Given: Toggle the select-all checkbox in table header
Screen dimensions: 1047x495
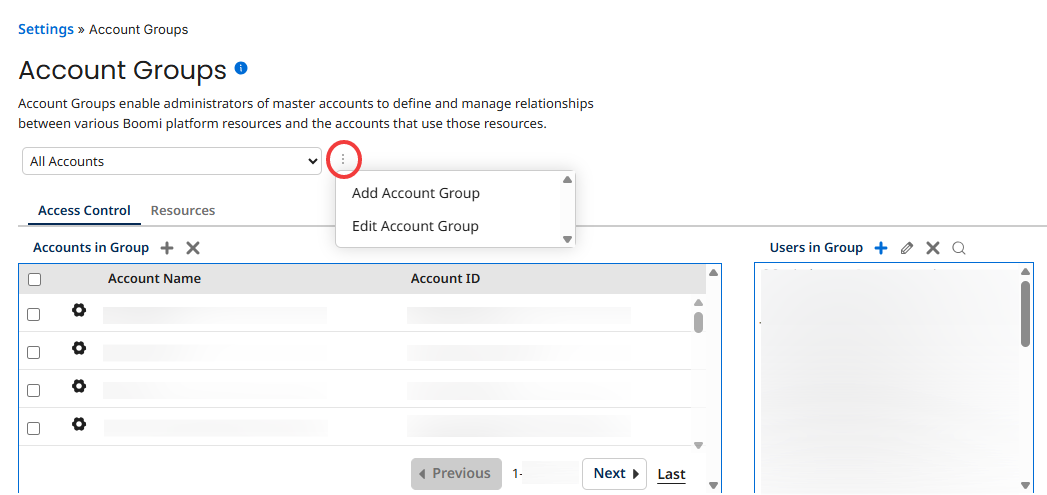Looking at the screenshot, I should tap(34, 280).
